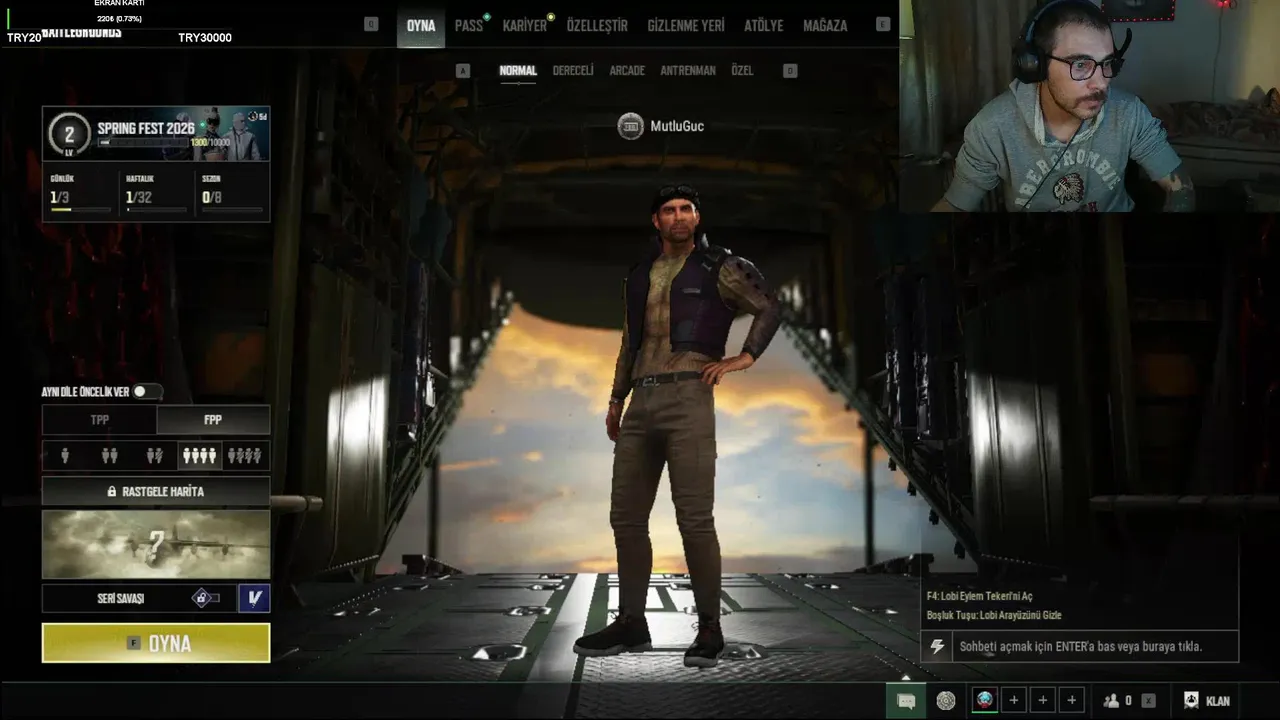
Task: Select the DERECELİ ranked mode
Action: click(x=573, y=71)
